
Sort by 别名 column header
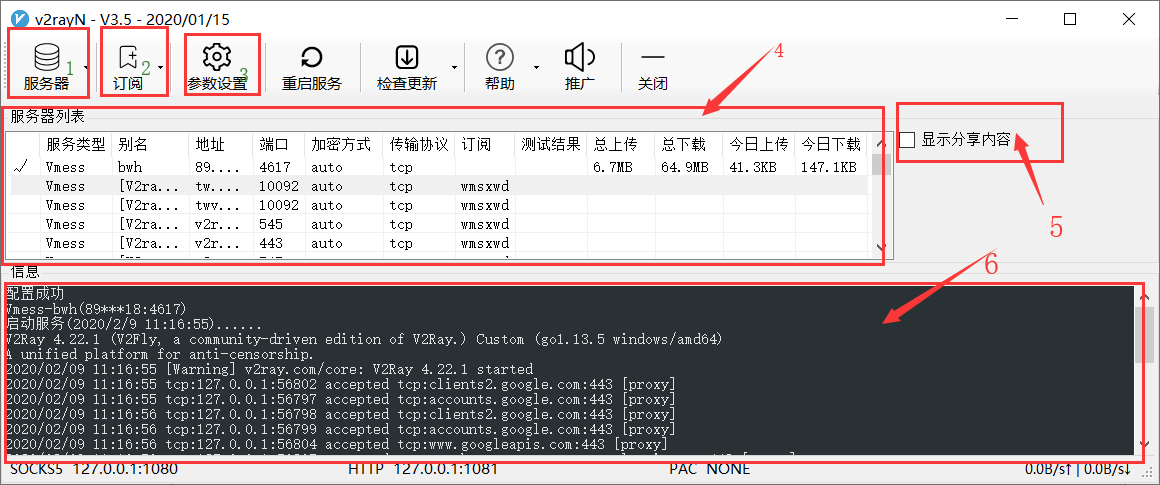point(132,144)
